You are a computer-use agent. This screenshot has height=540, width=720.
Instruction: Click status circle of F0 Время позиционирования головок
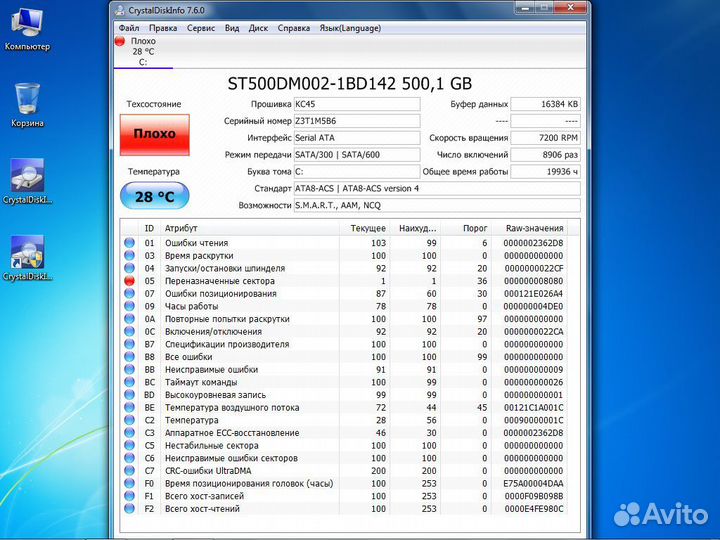(129, 483)
